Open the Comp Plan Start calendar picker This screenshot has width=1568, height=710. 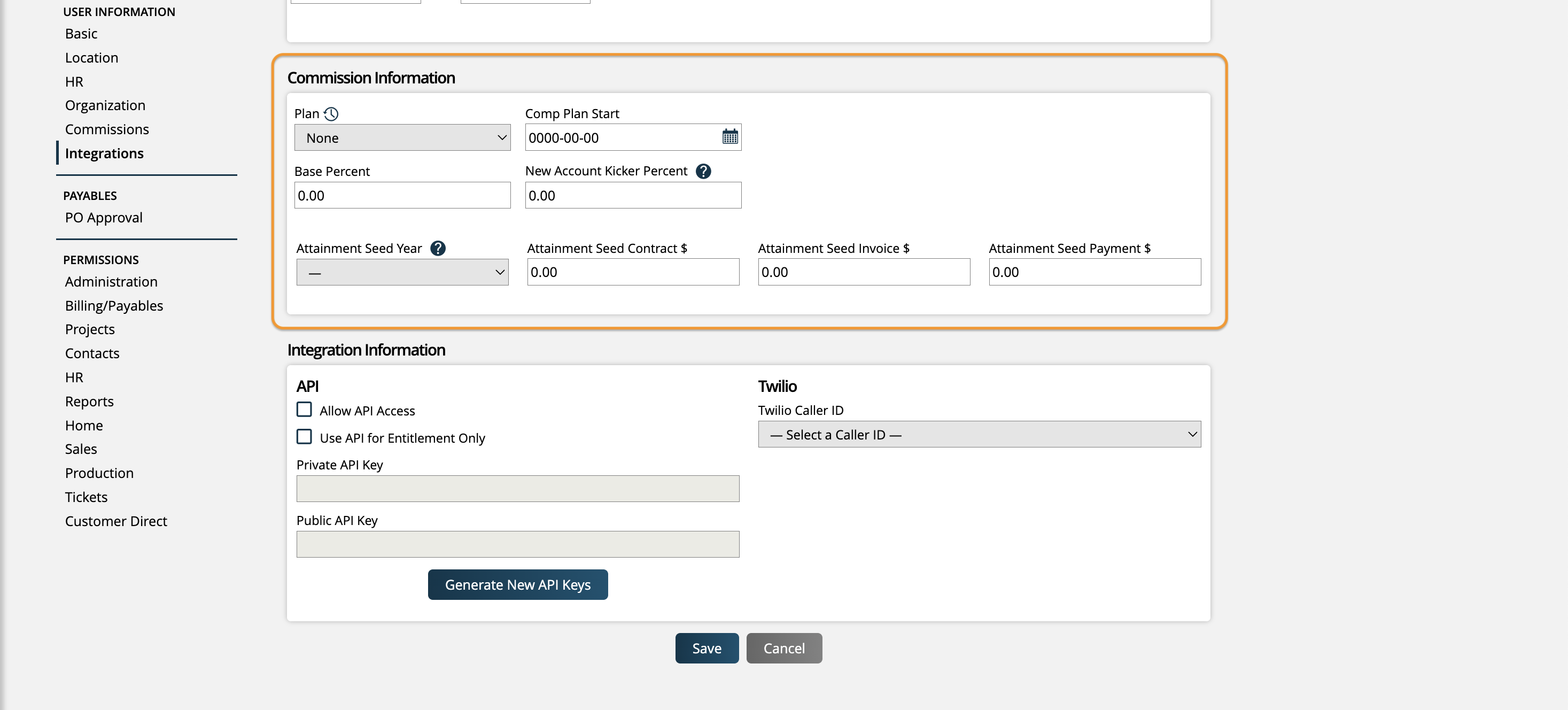pyautogui.click(x=730, y=137)
